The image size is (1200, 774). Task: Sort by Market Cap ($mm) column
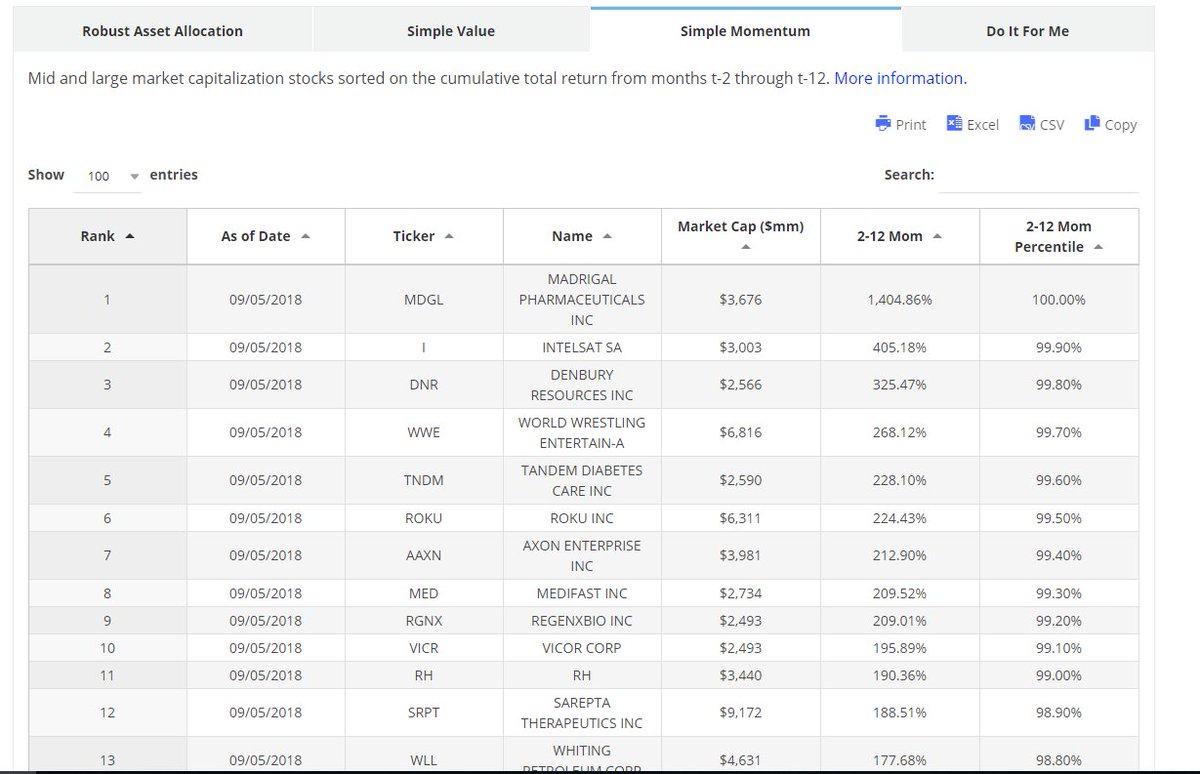coord(741,236)
